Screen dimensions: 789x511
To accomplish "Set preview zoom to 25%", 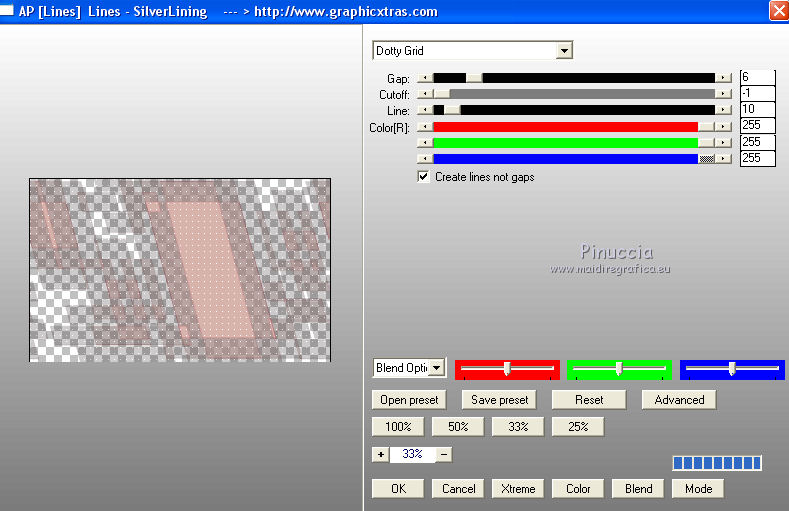I will point(578,427).
